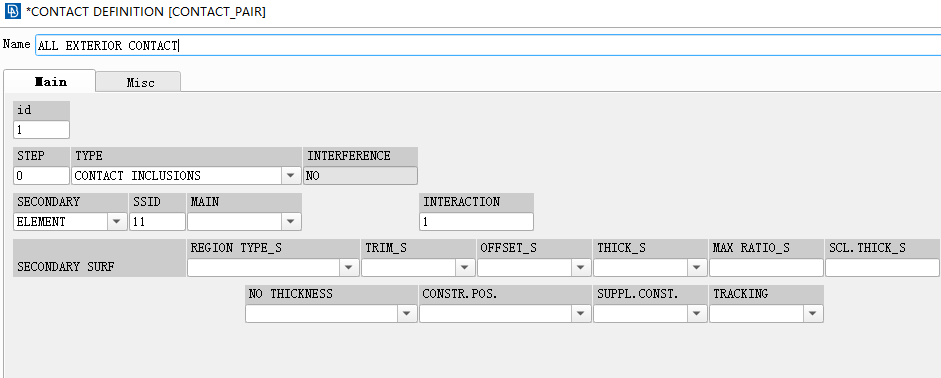This screenshot has width=941, height=378.
Task: Open the TRACKING dropdown
Action: 766,314
